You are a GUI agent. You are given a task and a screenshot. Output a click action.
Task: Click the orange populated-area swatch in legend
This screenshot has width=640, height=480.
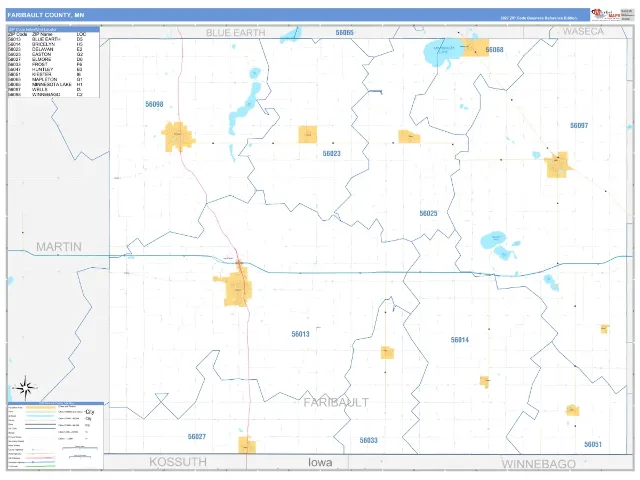click(x=40, y=407)
